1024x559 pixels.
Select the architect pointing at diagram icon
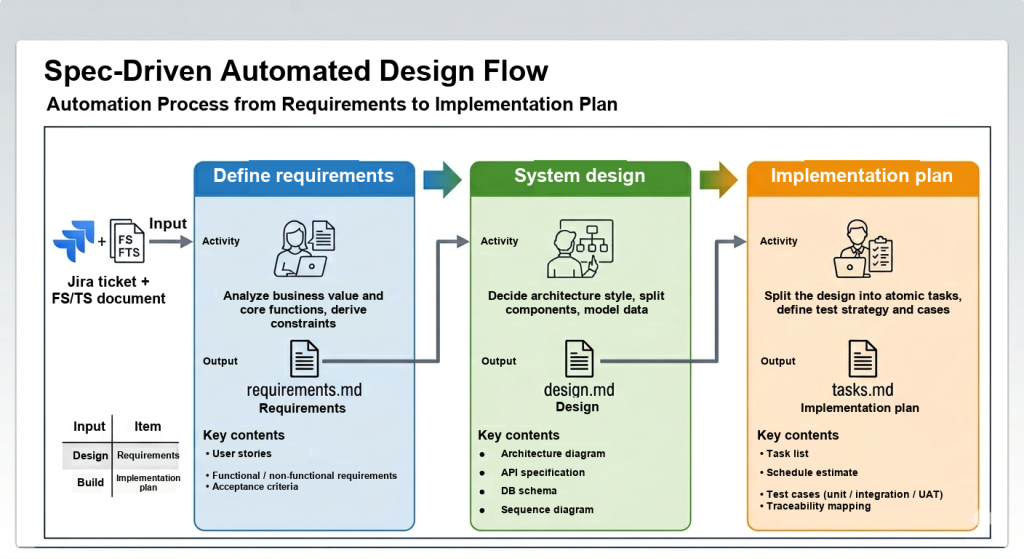(580, 248)
